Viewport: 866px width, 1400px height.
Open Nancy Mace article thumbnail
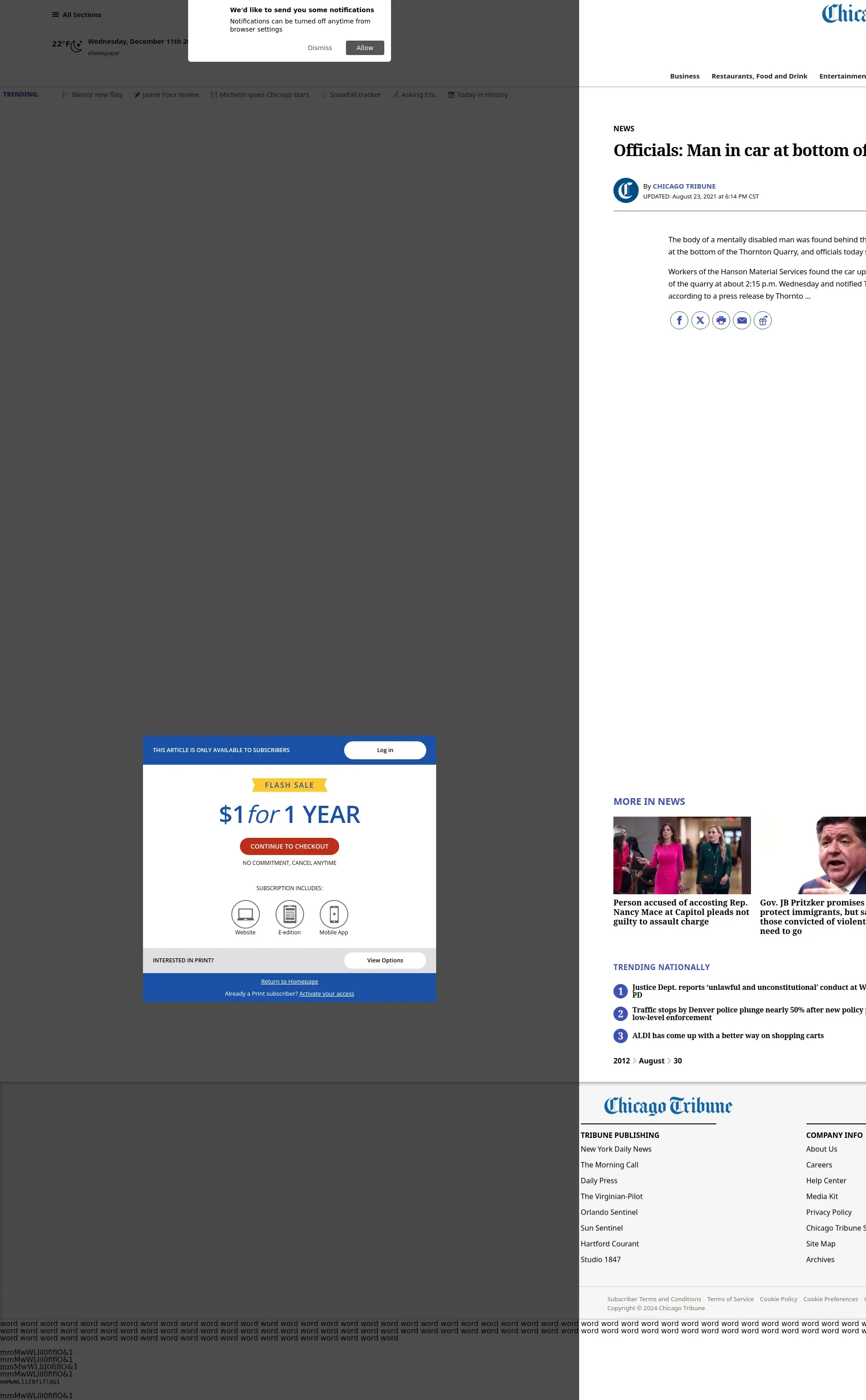(682, 855)
